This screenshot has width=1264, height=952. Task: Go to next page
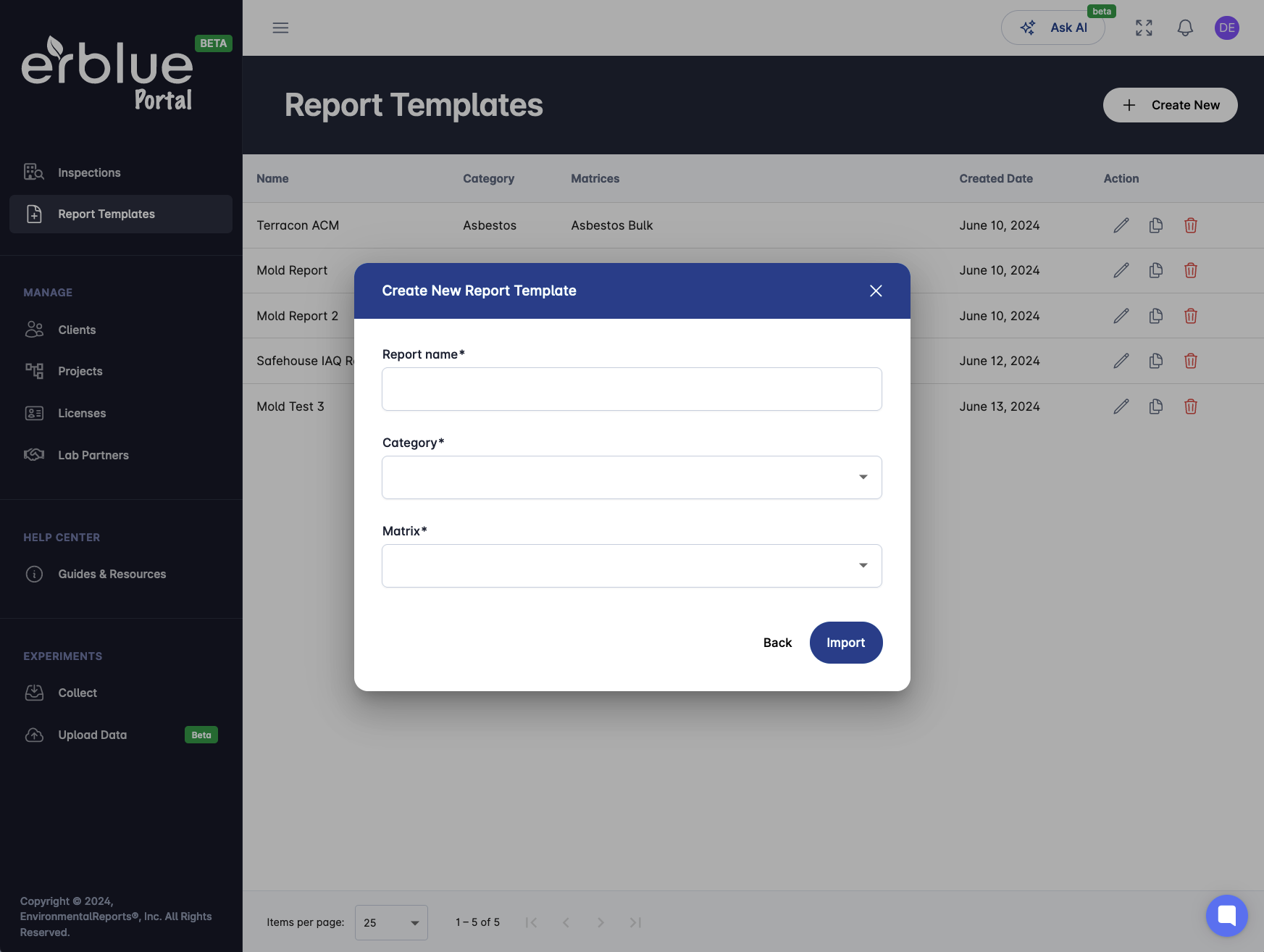(x=600, y=922)
